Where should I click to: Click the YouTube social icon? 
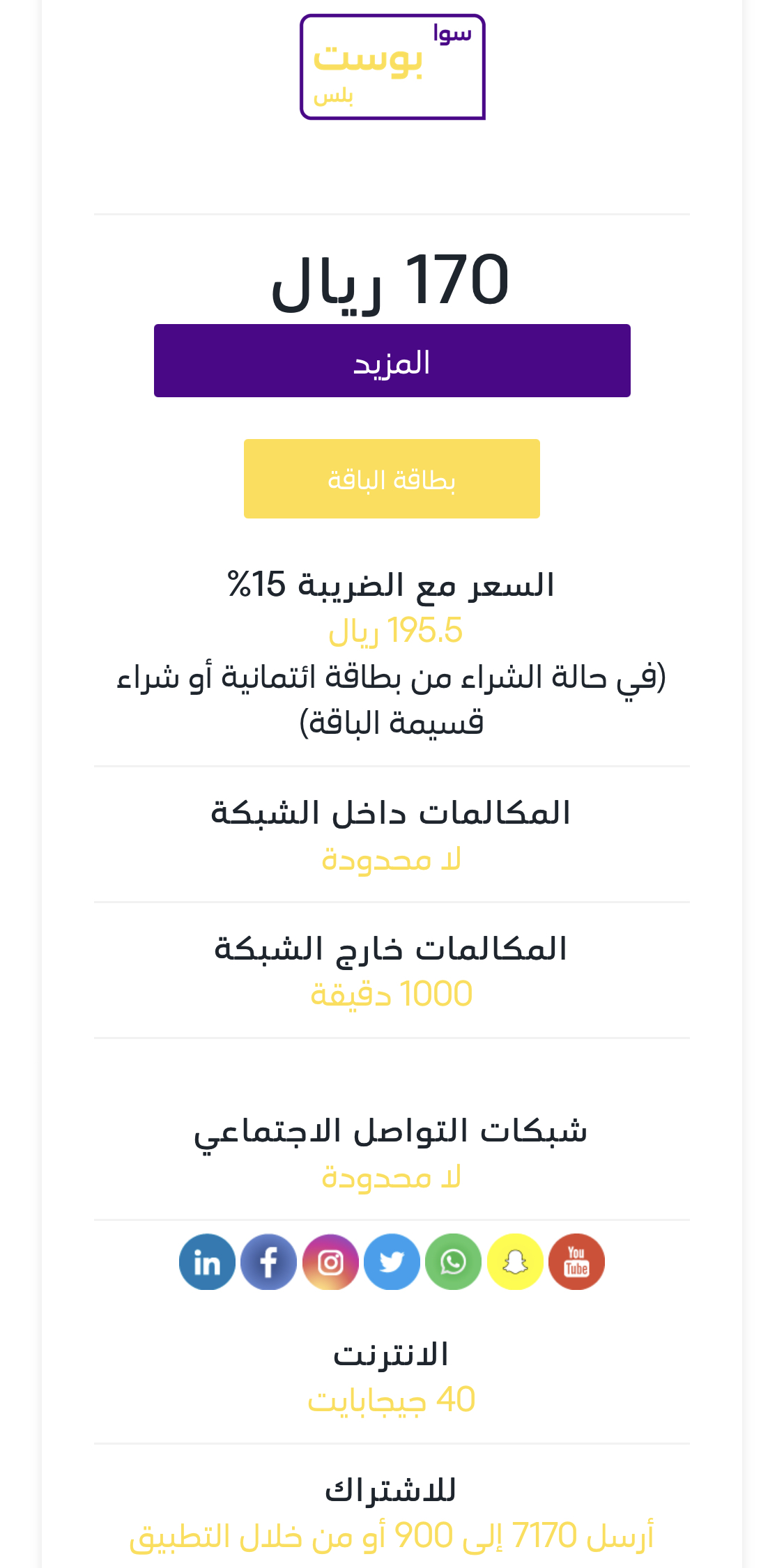coord(576,1262)
